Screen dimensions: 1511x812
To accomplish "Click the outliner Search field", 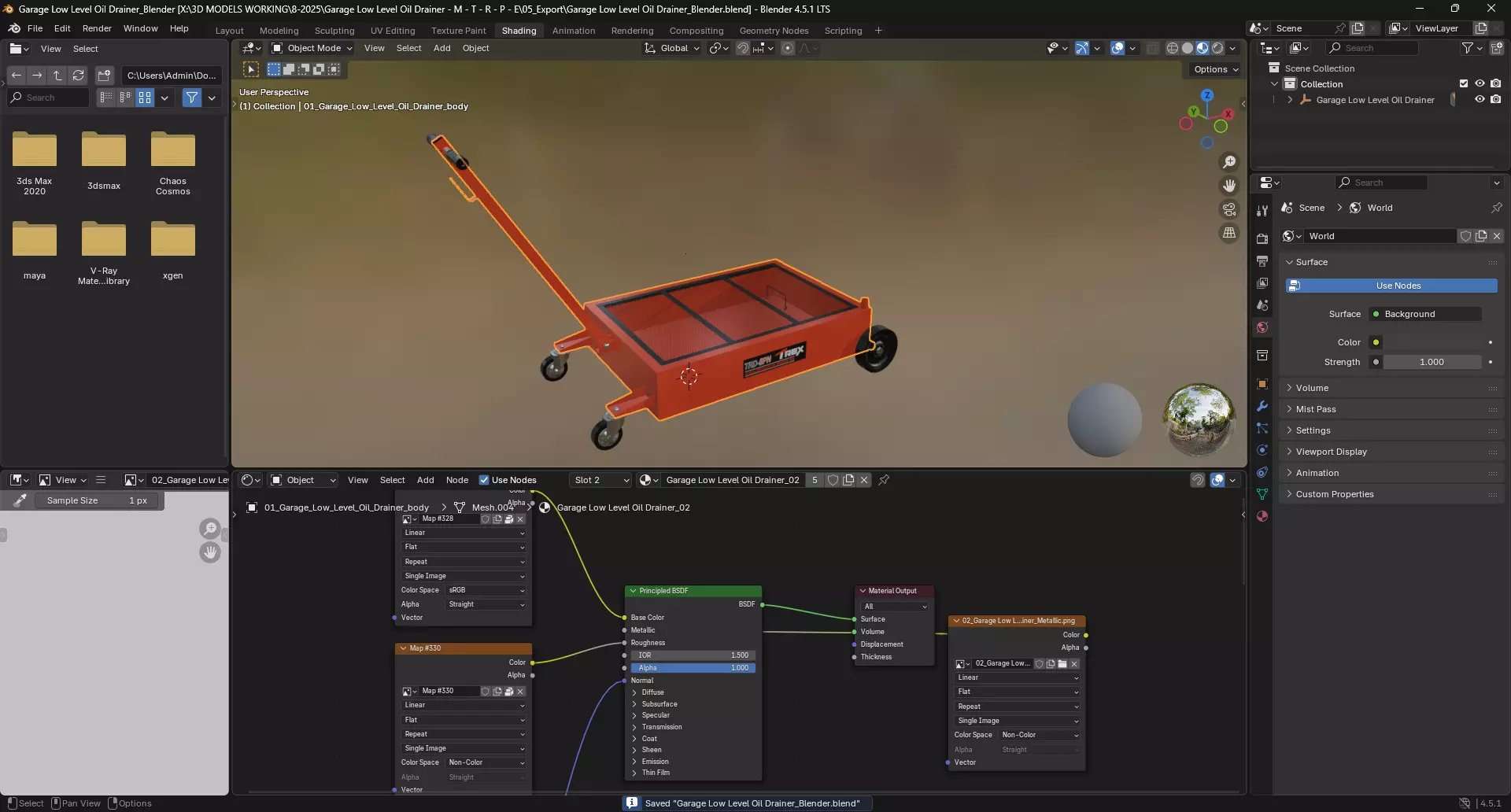I will pyautogui.click(x=1372, y=48).
